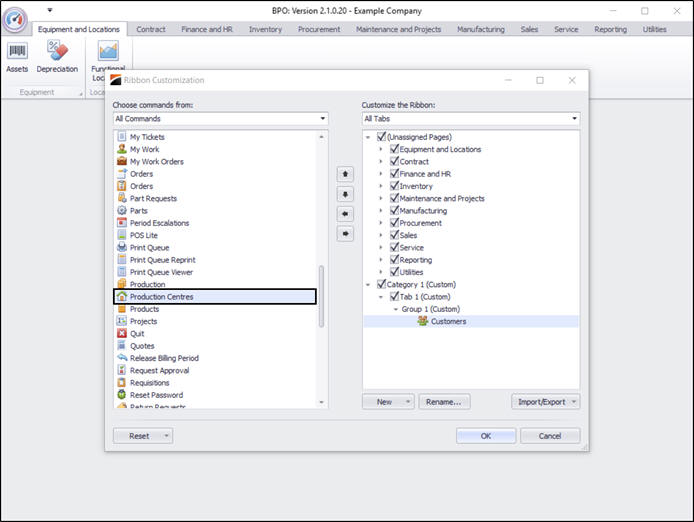694x522 pixels.
Task: Select the Quotes command icon
Action: coord(122,345)
